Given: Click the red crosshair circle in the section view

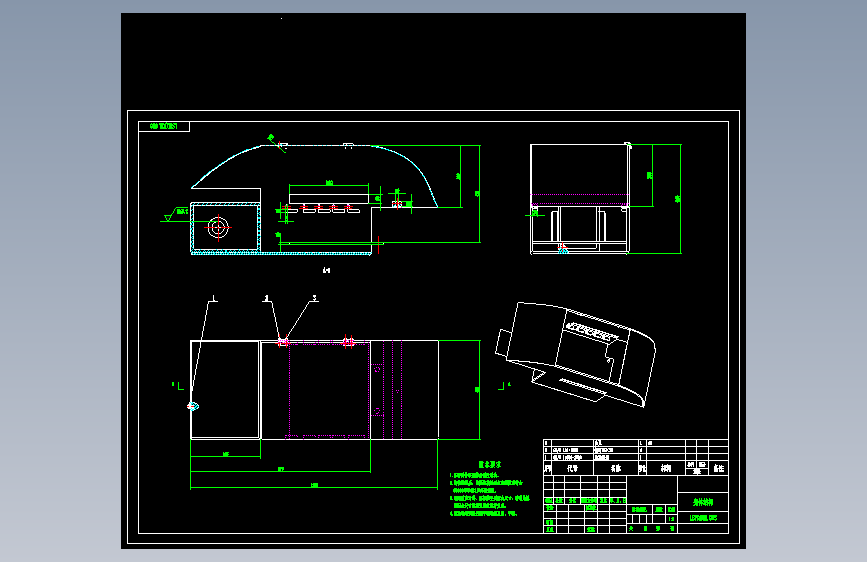Looking at the screenshot, I should click(218, 227).
